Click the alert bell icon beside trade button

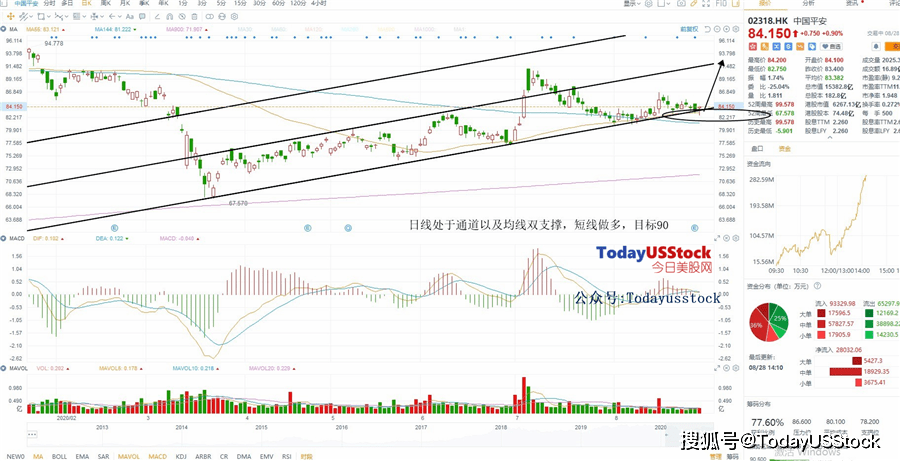pos(876,47)
